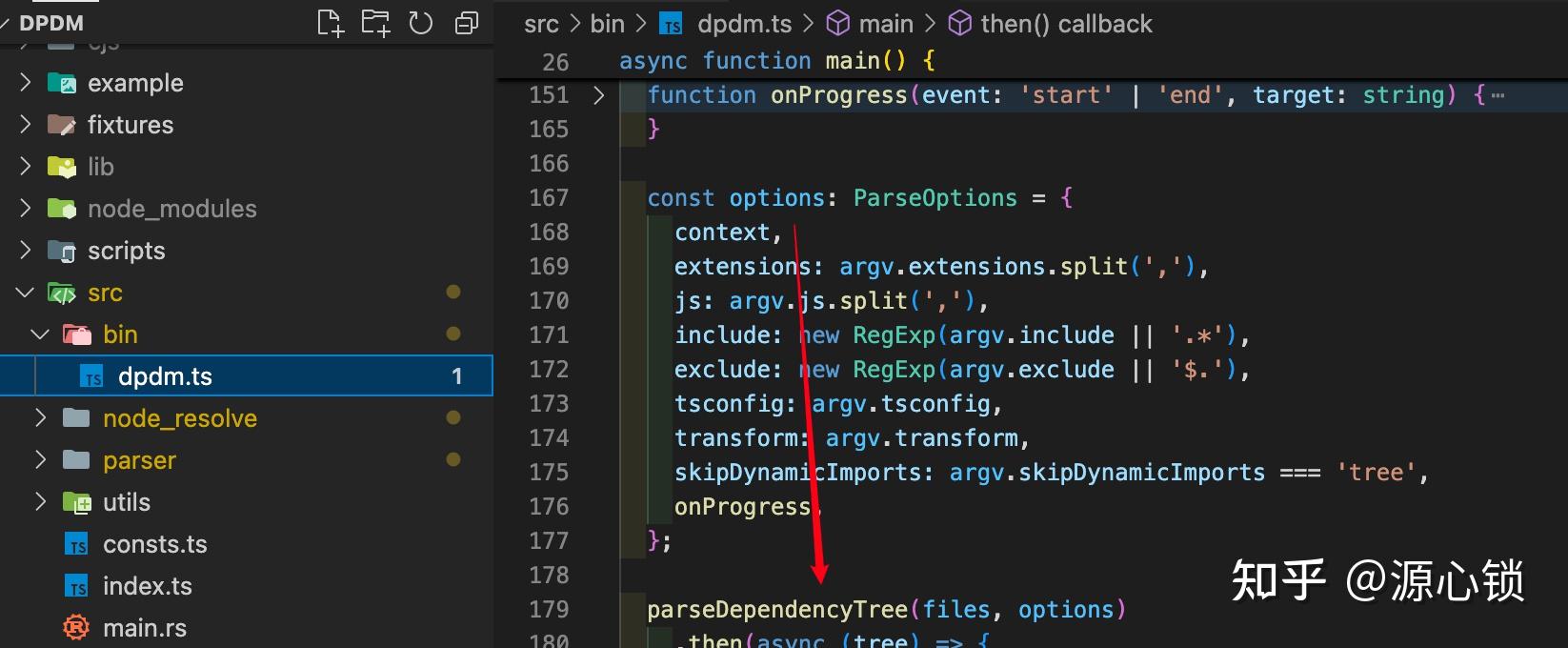Click the then() callback symbol icon in breadcrumb
1568x648 pixels.
960,23
